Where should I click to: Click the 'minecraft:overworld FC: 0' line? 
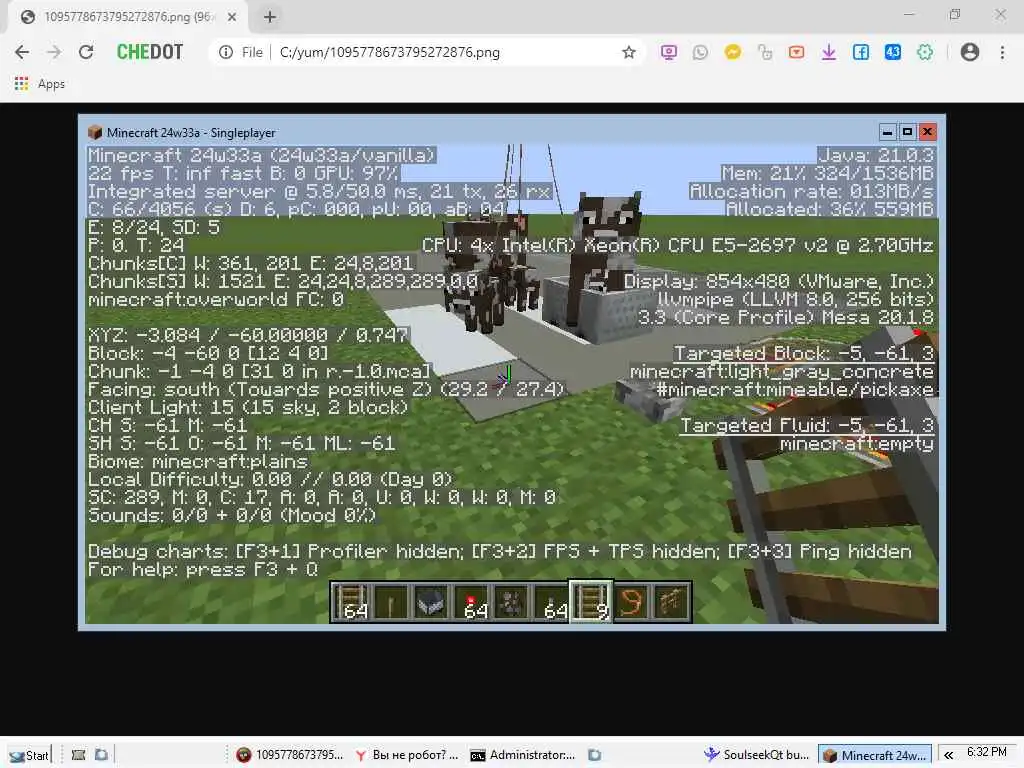coord(216,299)
